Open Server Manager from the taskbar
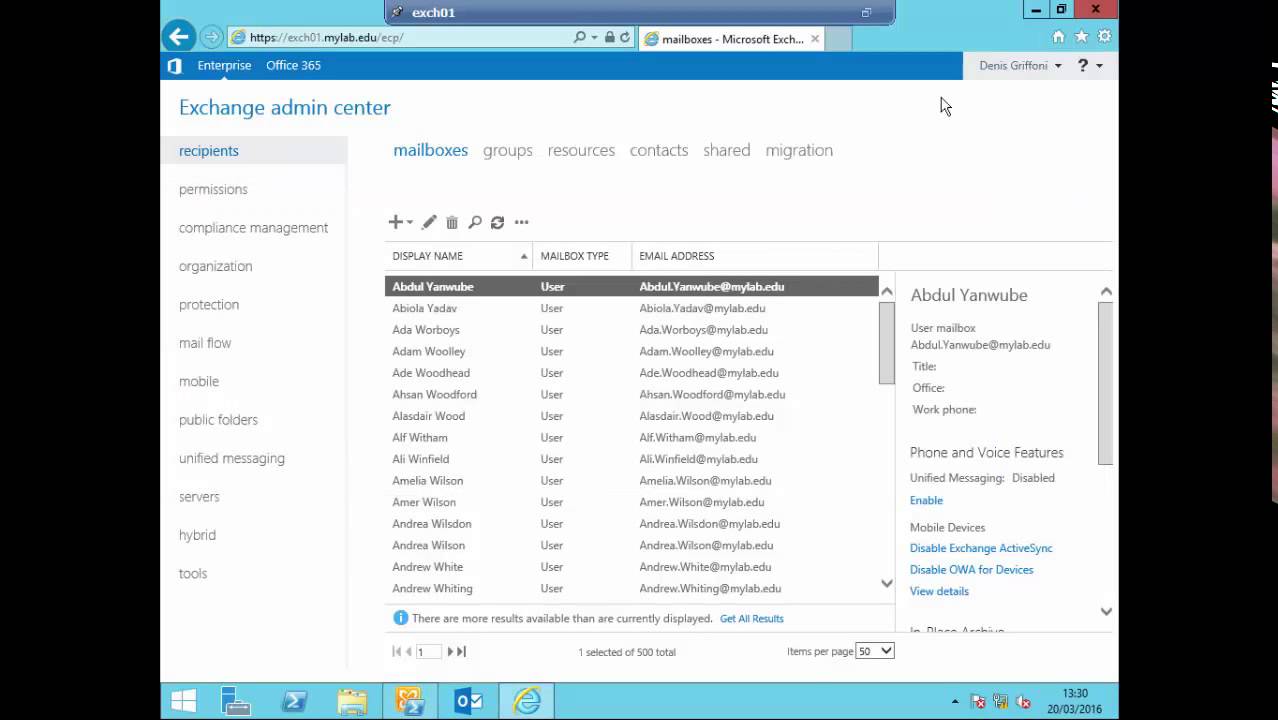Viewport: 1278px width, 720px height. click(x=236, y=701)
